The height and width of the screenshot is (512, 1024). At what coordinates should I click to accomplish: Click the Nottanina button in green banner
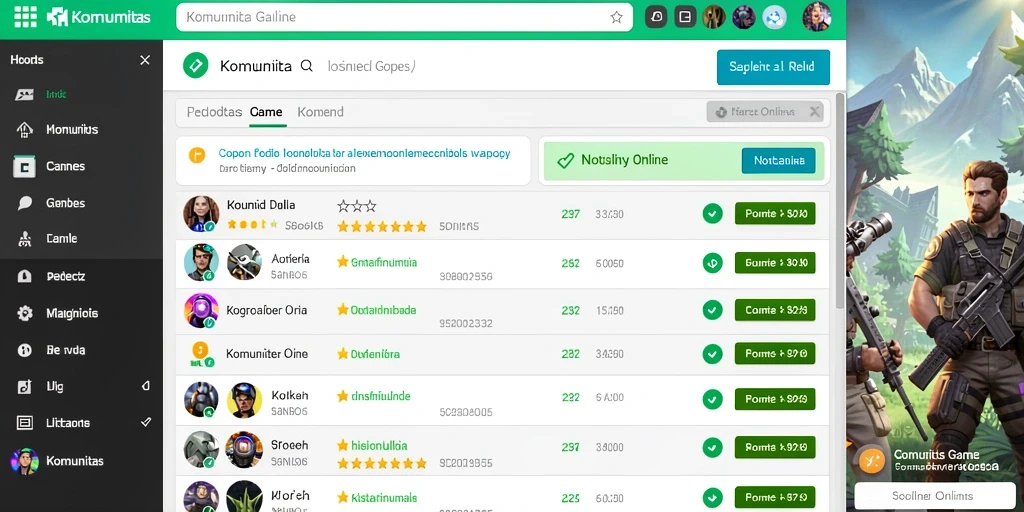(778, 161)
